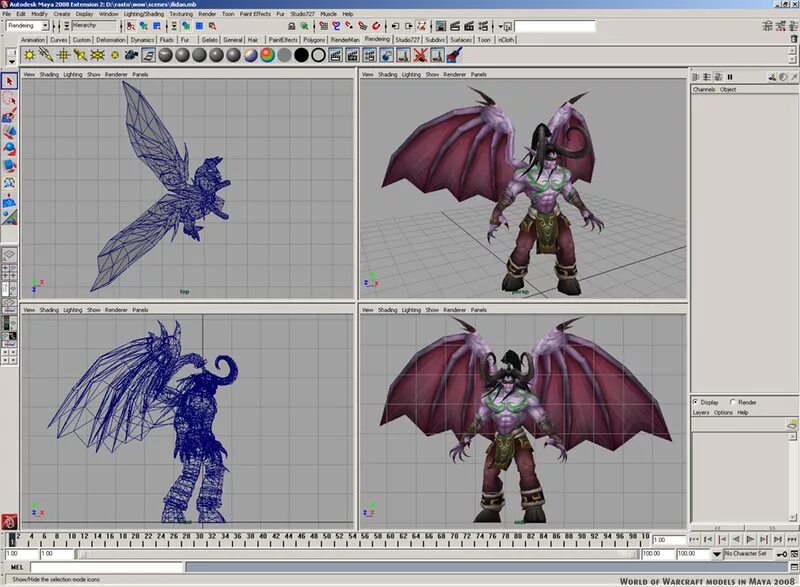Click the red X shelf icon
Viewport: 800px width, 587px height.
(420, 55)
